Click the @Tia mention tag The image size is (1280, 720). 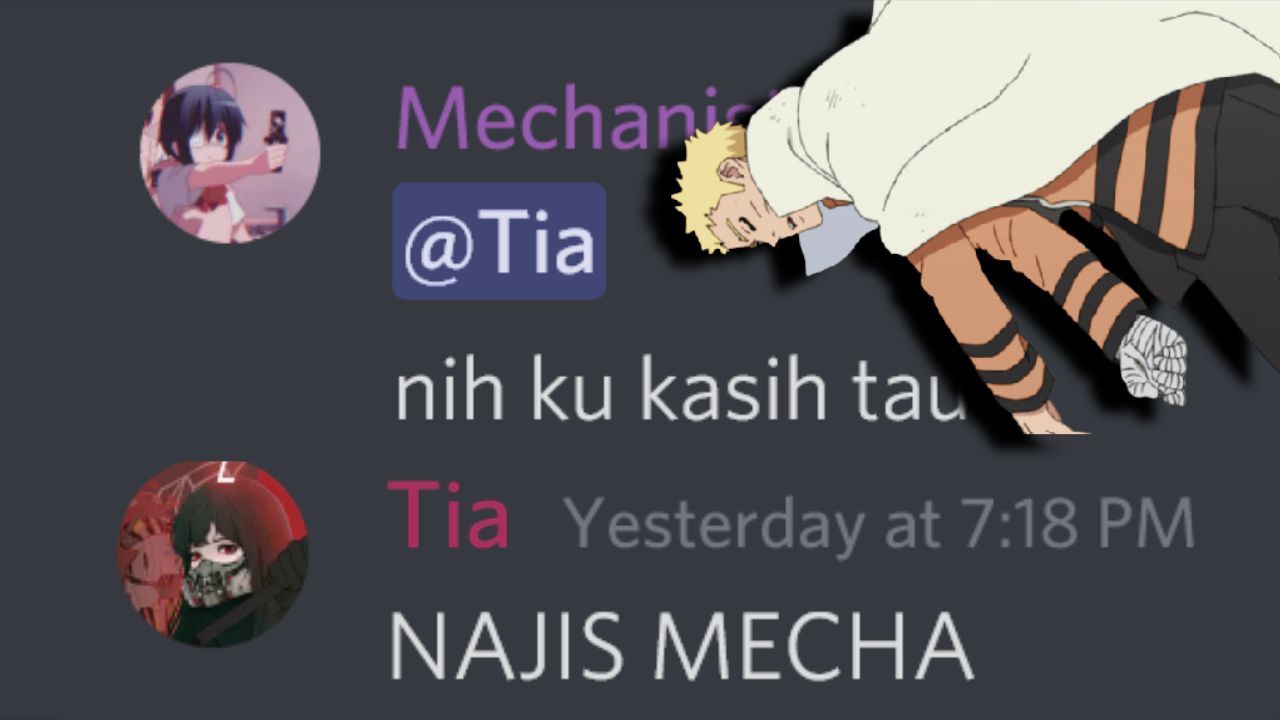[499, 241]
